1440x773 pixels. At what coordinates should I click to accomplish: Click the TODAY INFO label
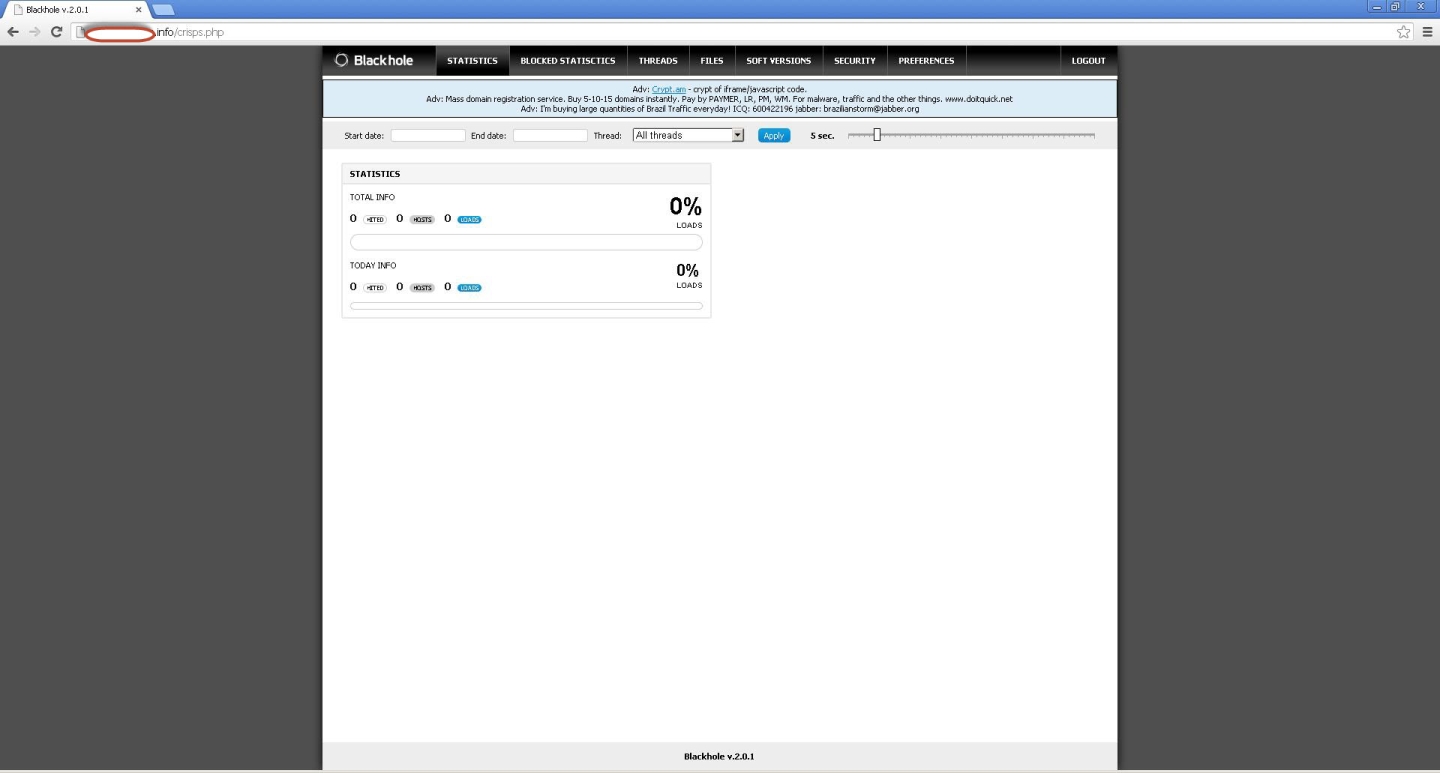373,265
